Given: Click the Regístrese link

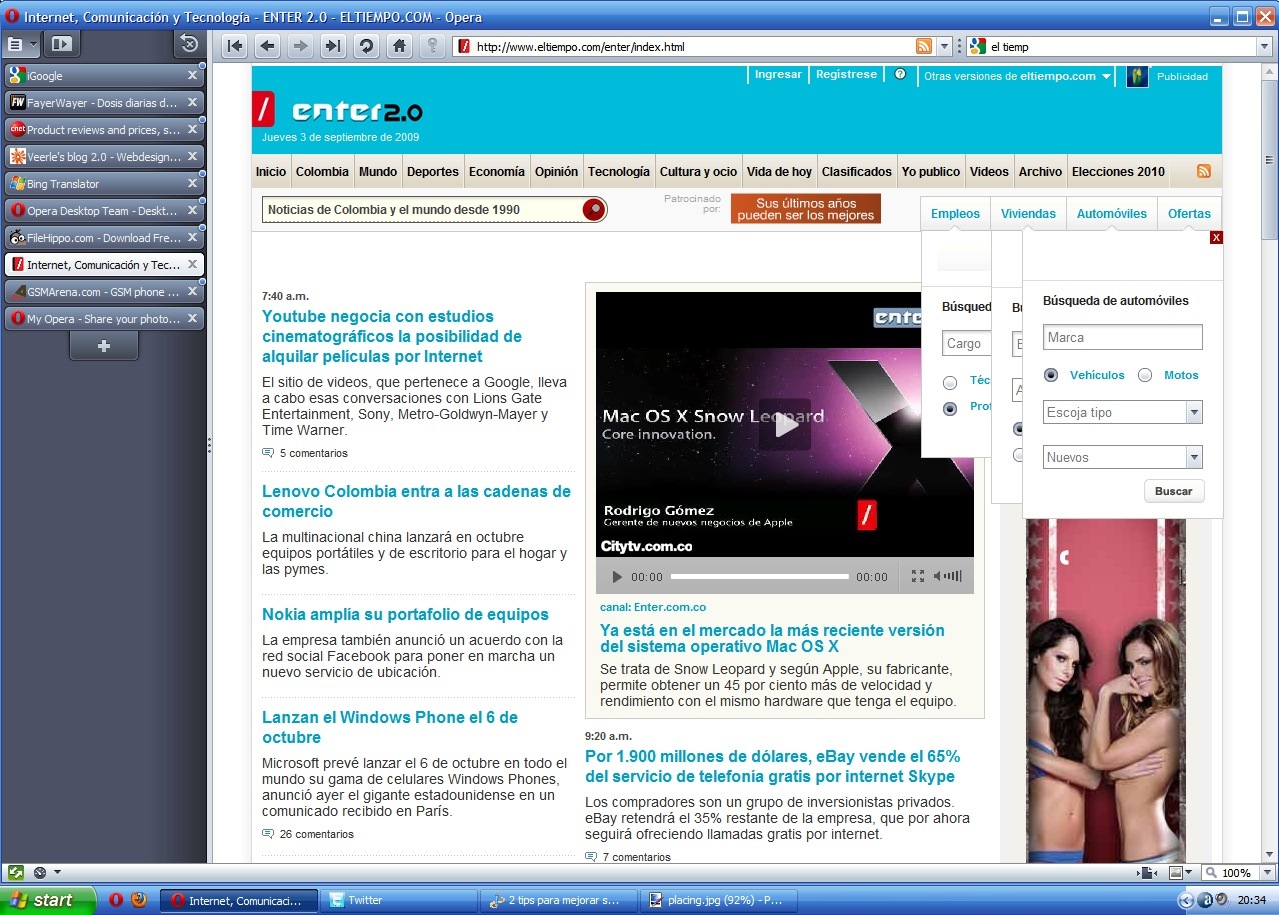Looking at the screenshot, I should tap(846, 74).
